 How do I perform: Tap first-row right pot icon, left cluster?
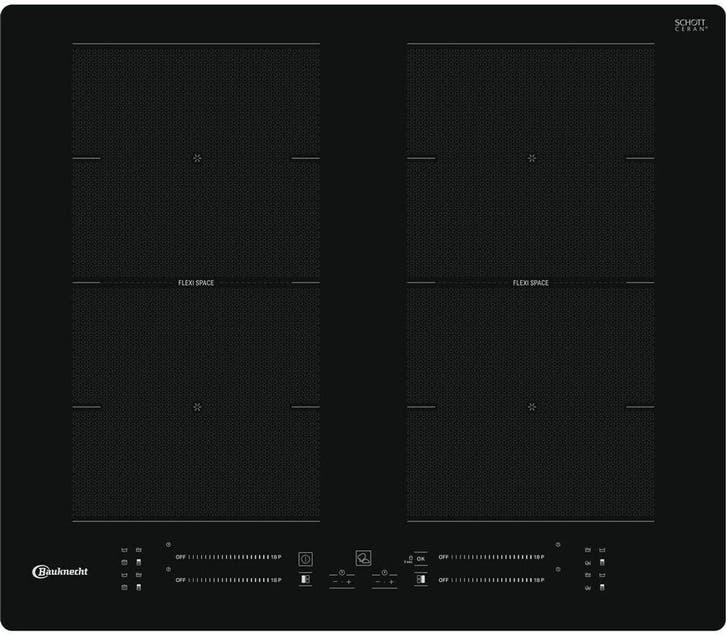tap(139, 550)
